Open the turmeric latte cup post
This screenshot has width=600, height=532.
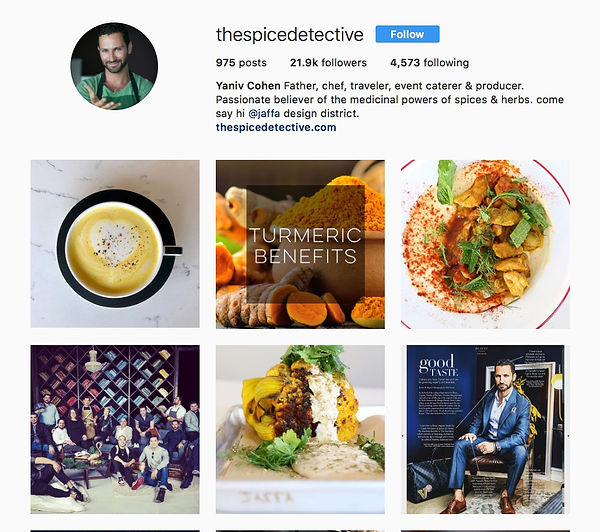pos(115,244)
